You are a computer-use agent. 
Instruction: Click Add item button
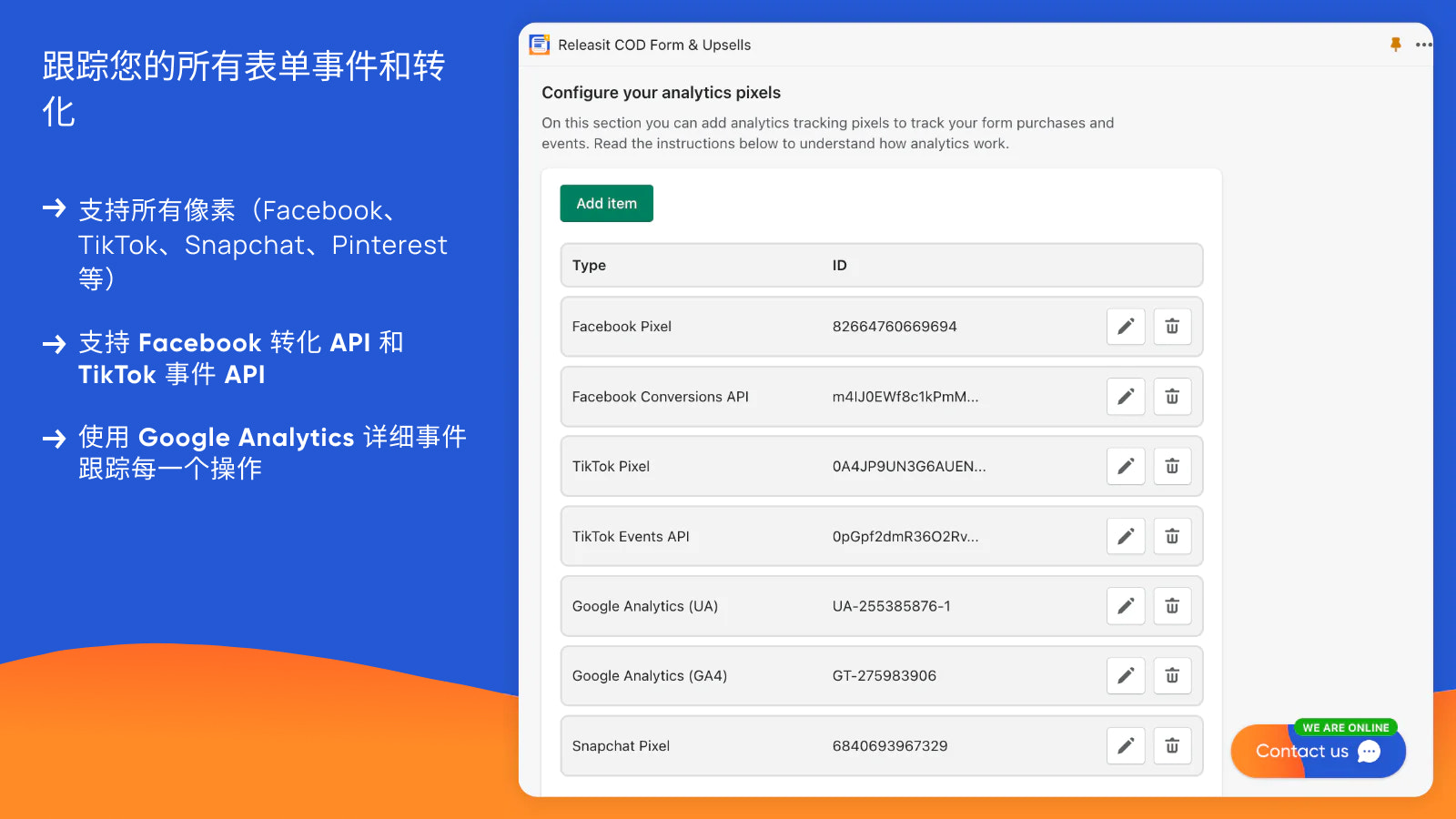pyautogui.click(x=607, y=204)
